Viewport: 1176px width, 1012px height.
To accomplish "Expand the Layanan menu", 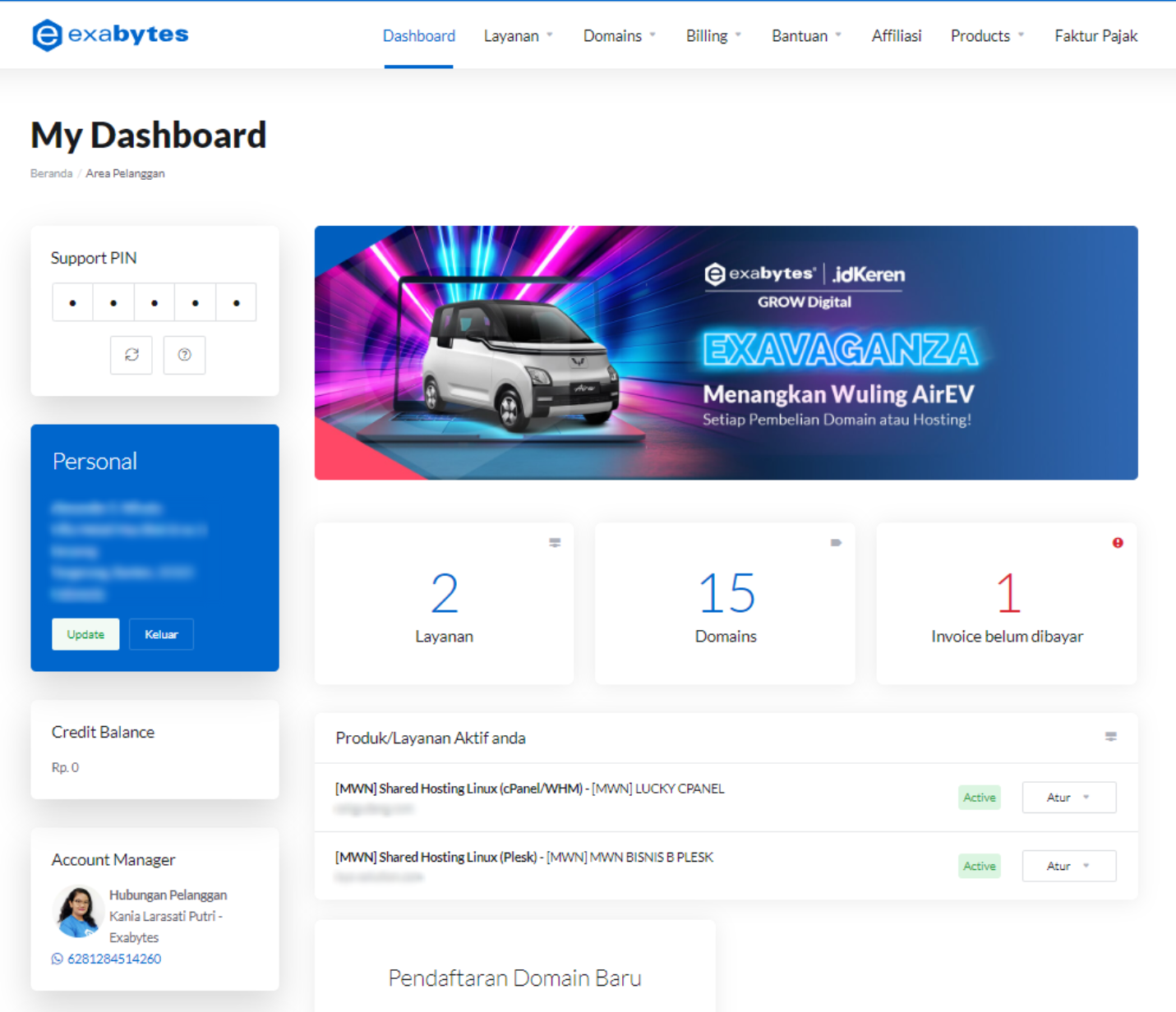I will tap(519, 36).
